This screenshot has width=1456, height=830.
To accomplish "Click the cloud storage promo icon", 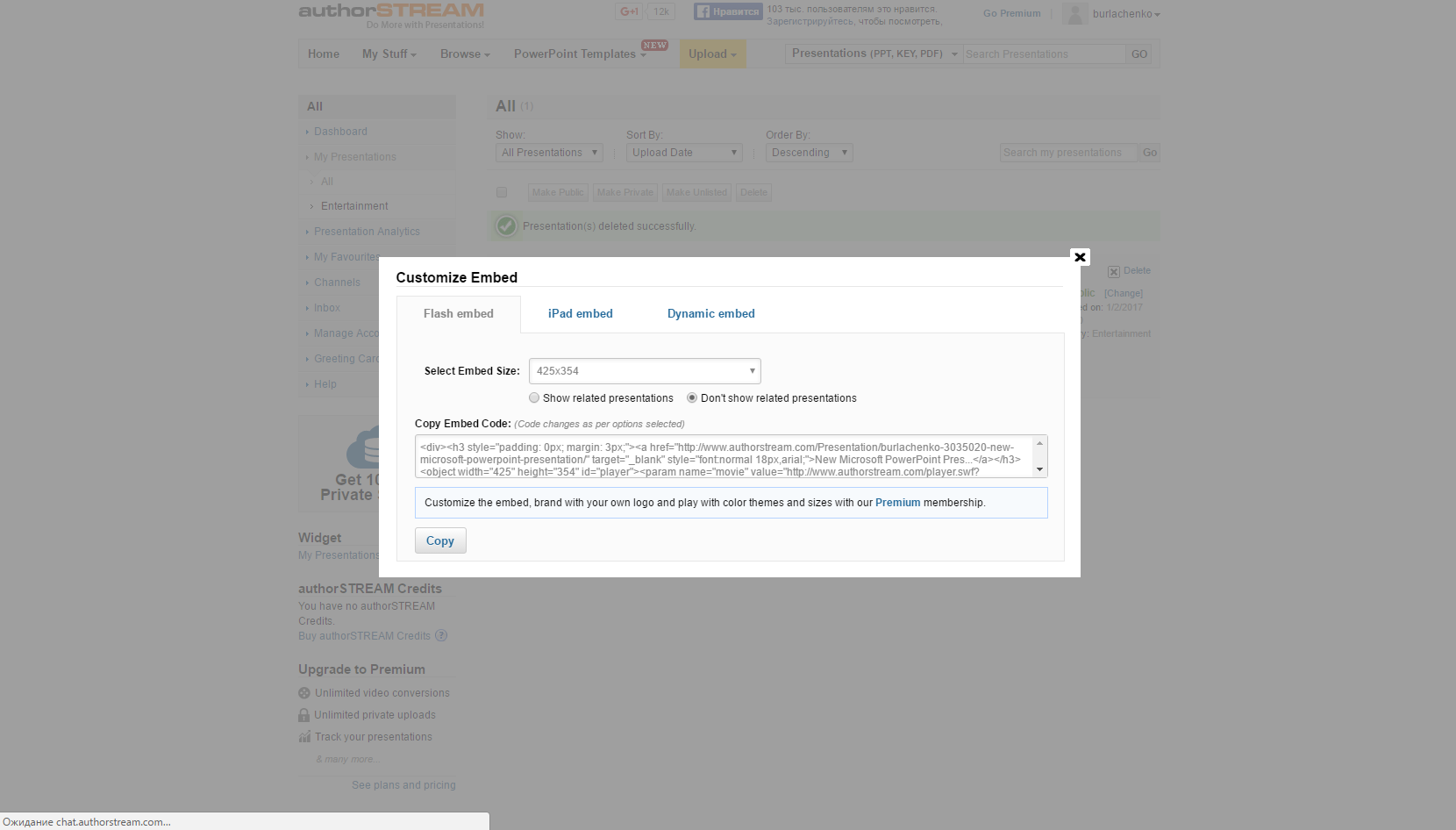I will [x=363, y=447].
